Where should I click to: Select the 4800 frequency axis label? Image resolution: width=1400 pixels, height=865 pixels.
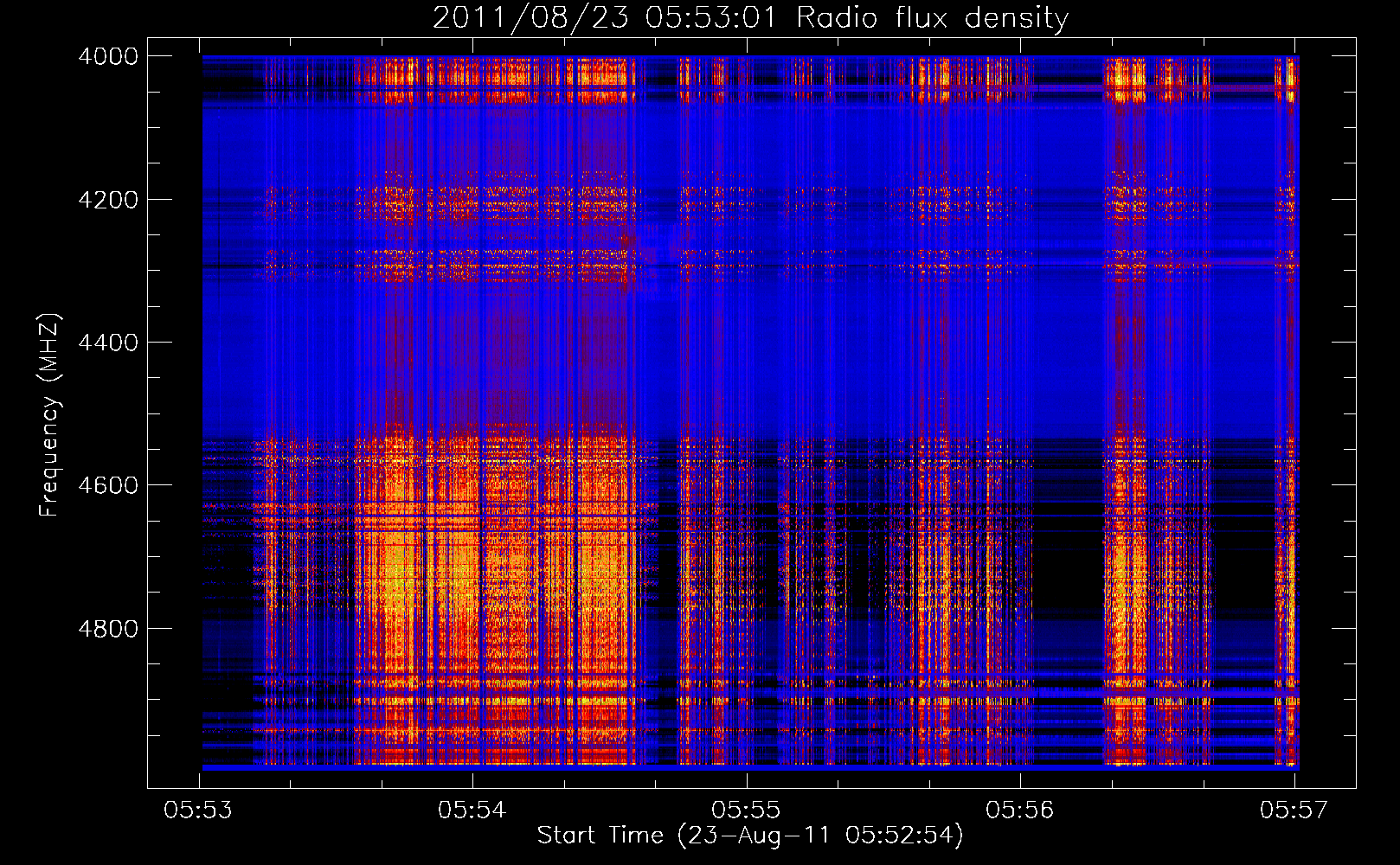[x=108, y=629]
